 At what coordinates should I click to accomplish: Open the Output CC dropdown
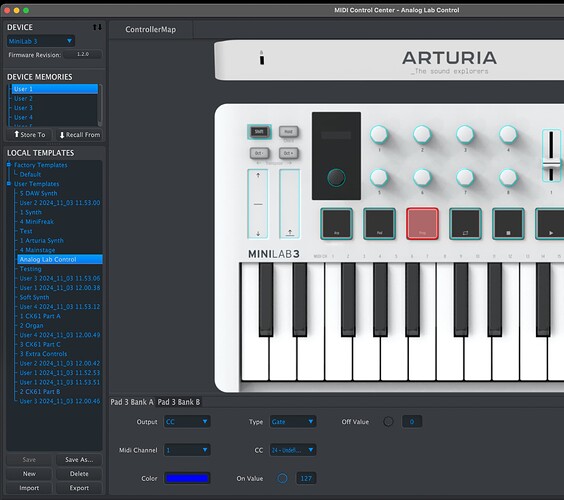187,422
